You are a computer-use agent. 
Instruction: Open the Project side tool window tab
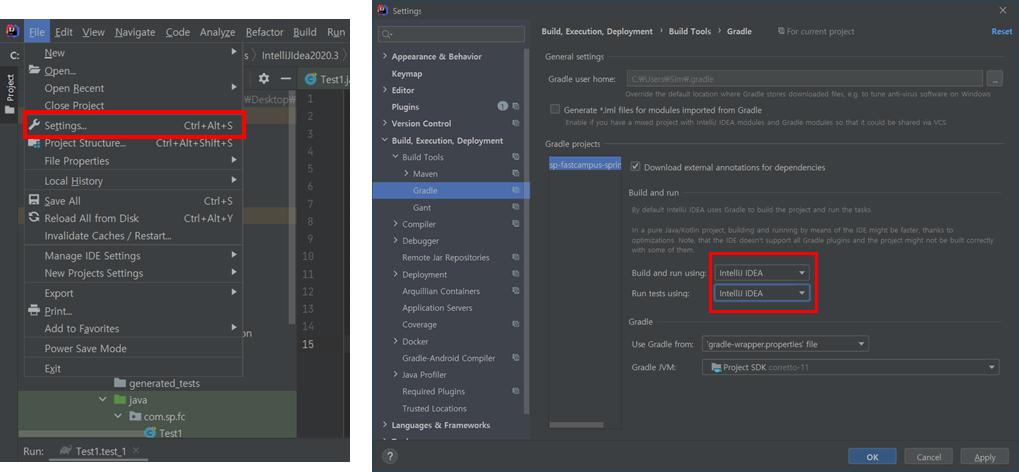(9, 94)
